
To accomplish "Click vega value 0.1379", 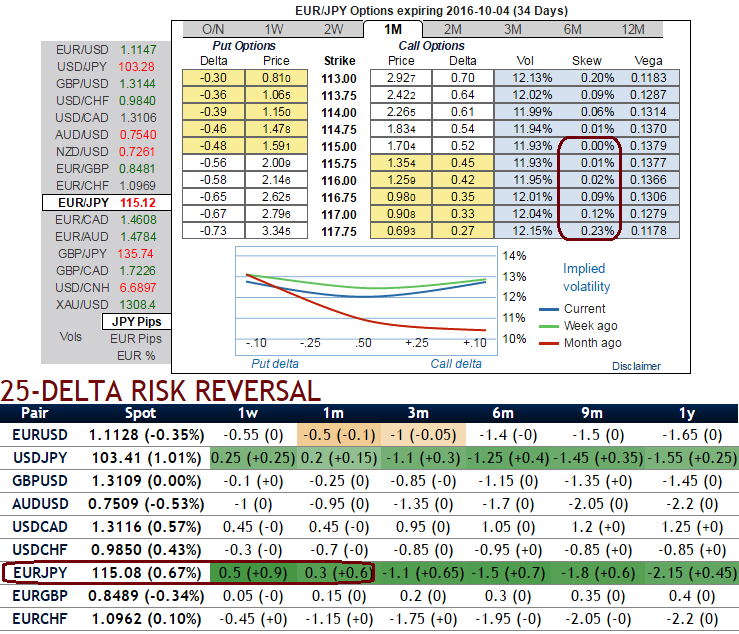I will coord(649,146).
